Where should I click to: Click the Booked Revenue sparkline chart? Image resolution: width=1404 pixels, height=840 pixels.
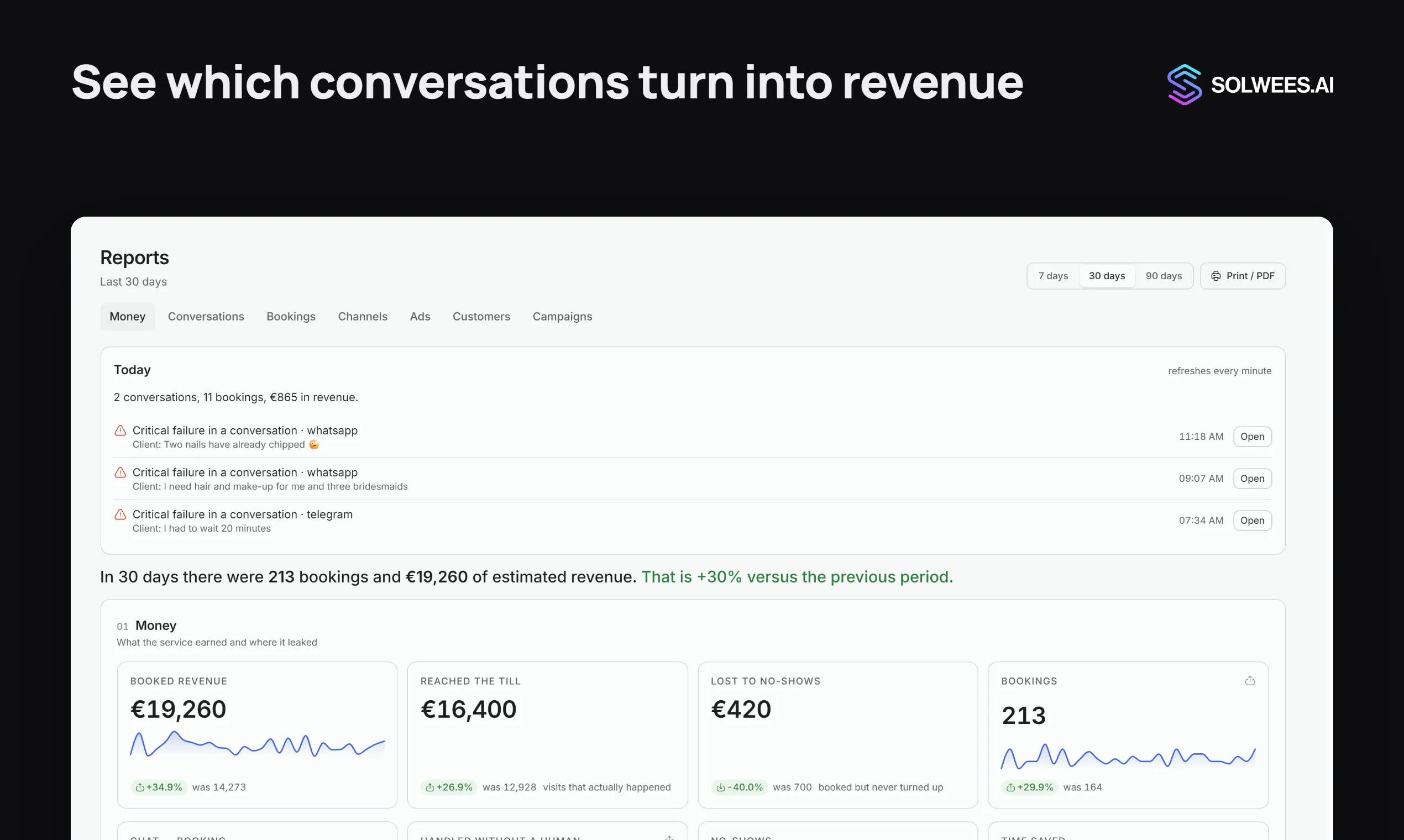click(x=258, y=744)
